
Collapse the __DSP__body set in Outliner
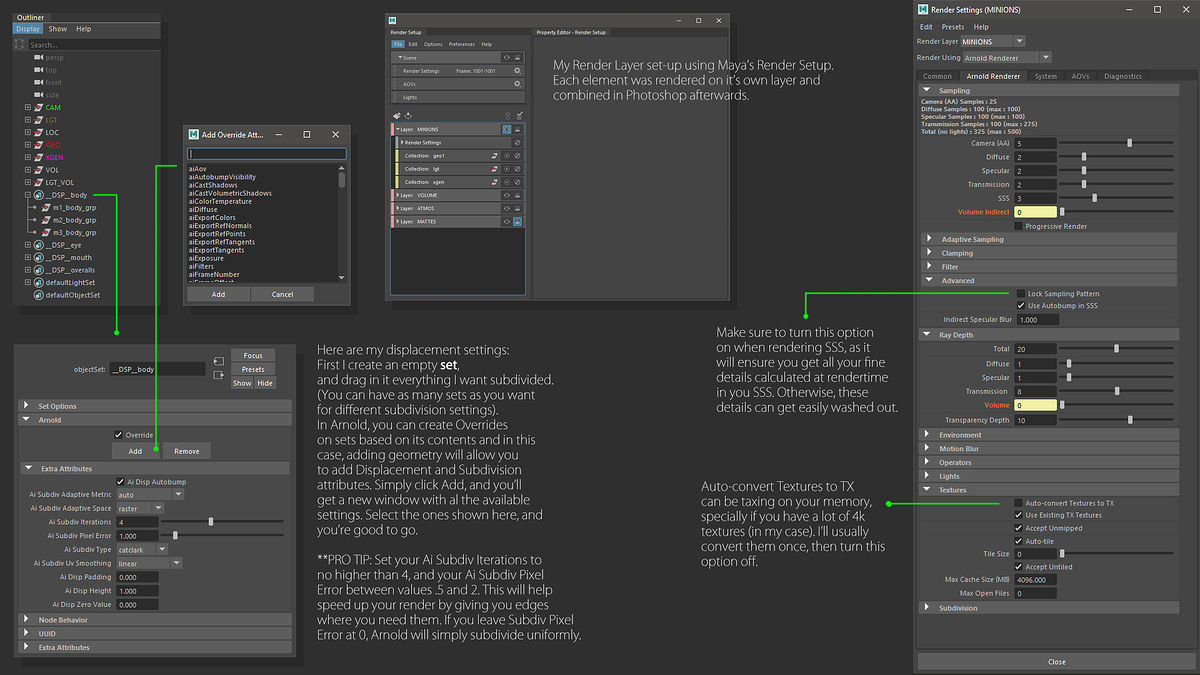(28, 195)
